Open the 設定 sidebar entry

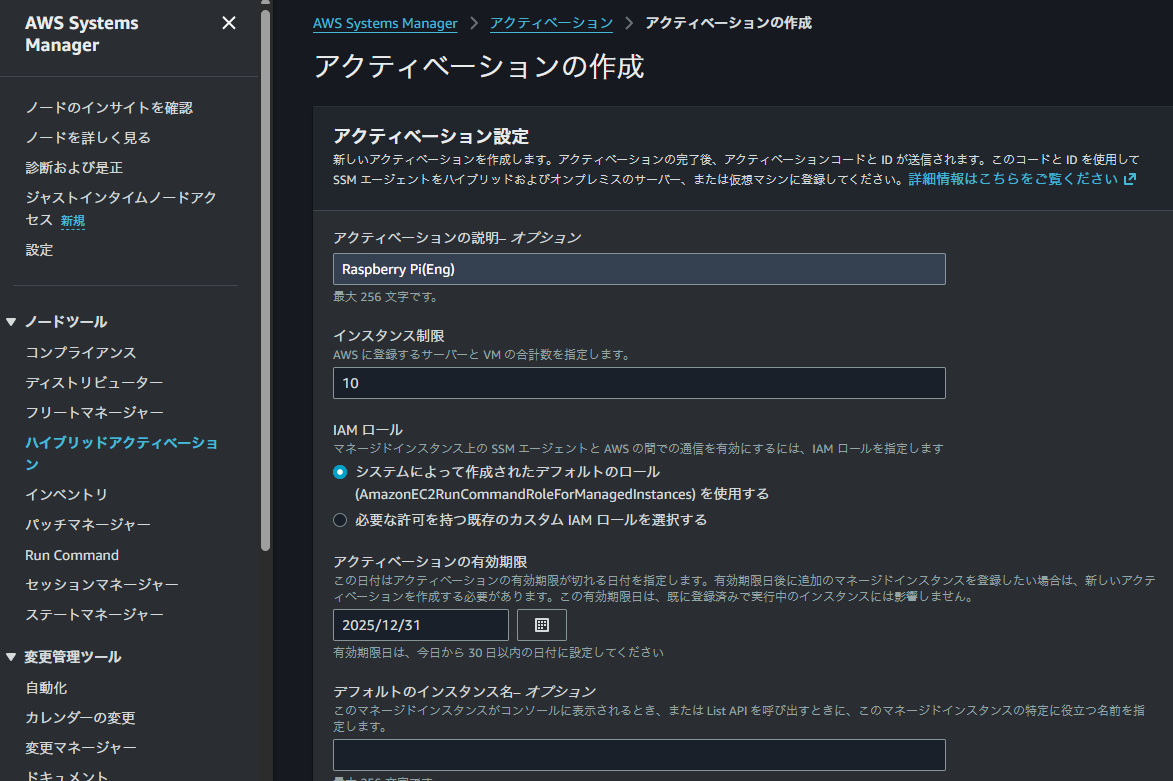point(39,249)
